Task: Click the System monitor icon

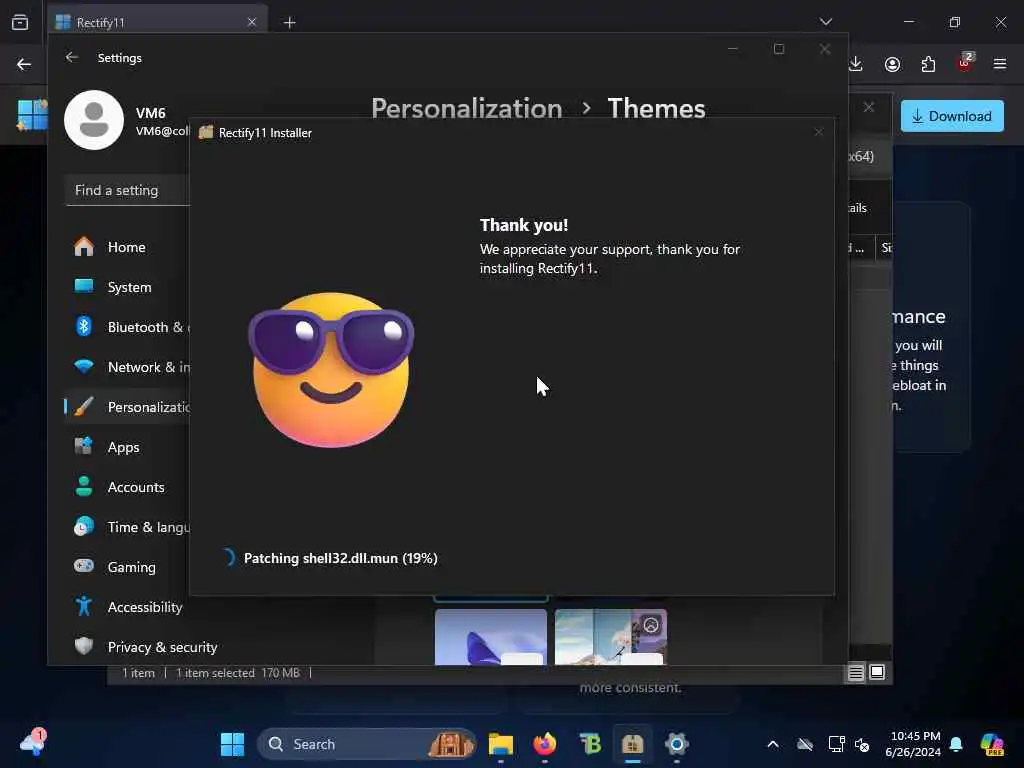Action: click(x=84, y=286)
